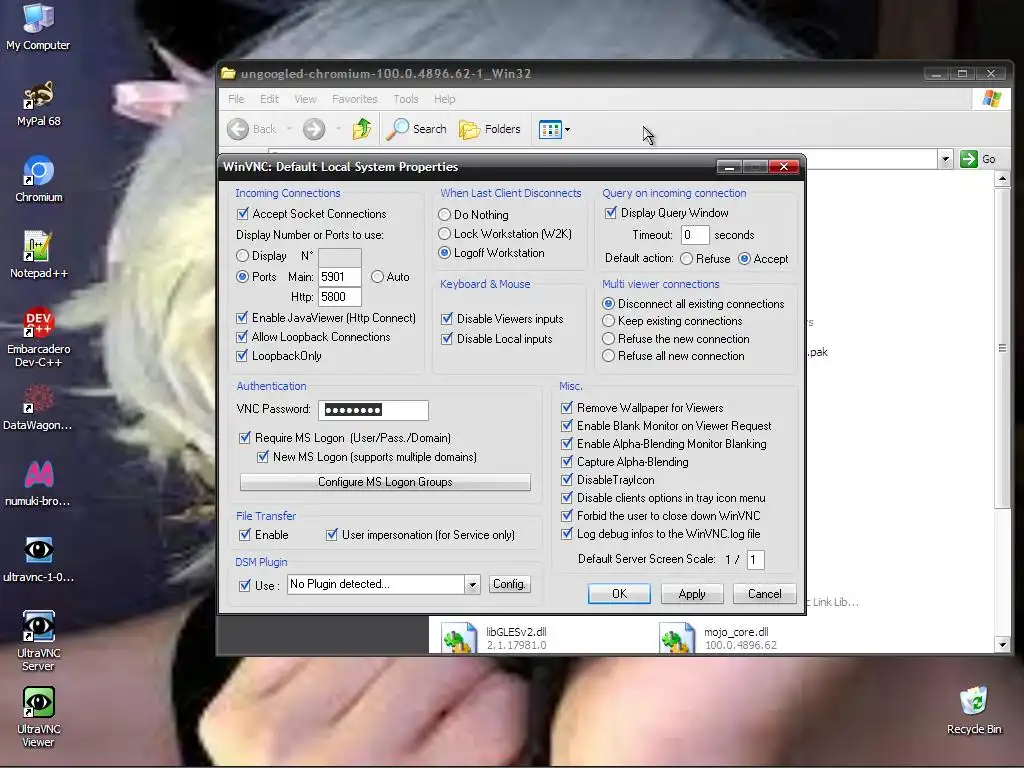Click Explorer Forward arrow button
The image size is (1024, 768).
point(314,129)
